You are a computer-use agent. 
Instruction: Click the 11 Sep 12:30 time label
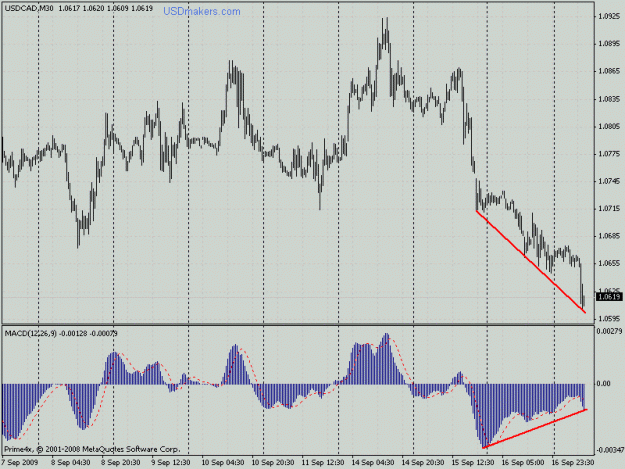[x=322, y=462]
